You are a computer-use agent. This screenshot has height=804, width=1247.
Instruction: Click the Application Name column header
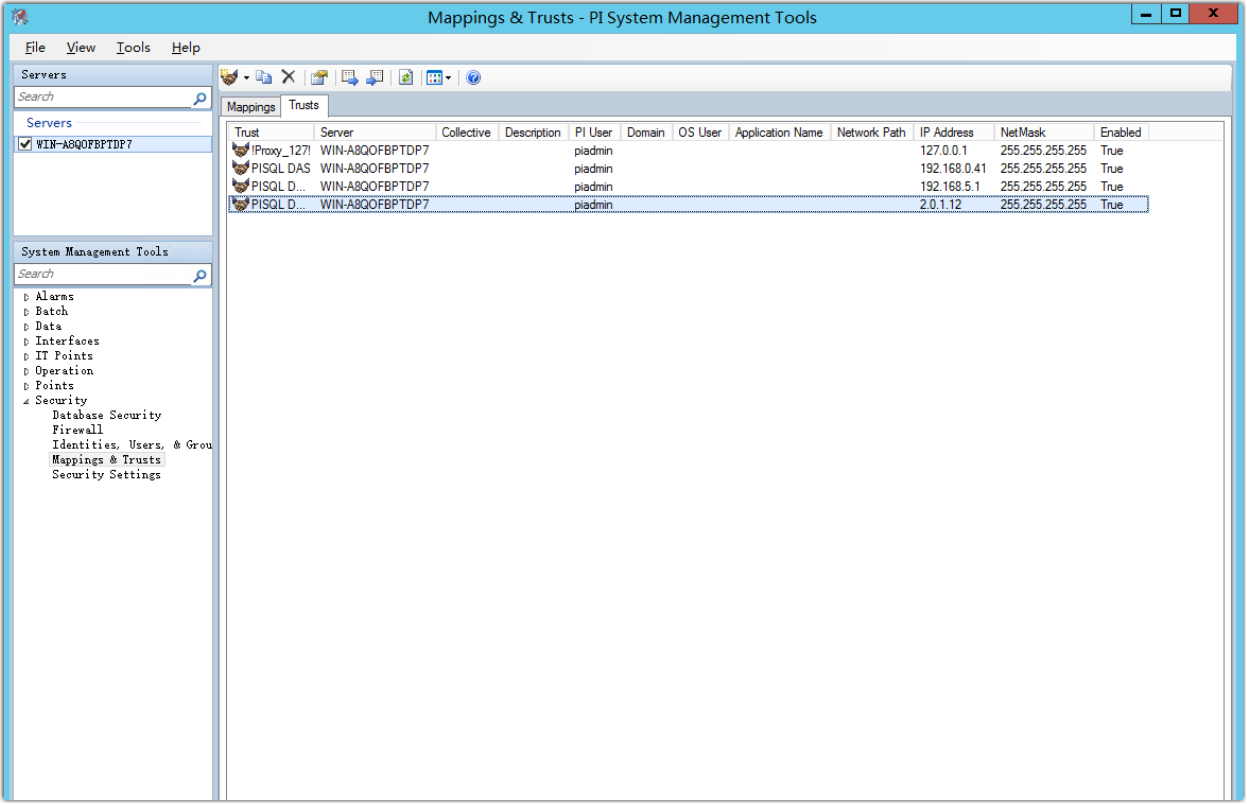coord(779,132)
